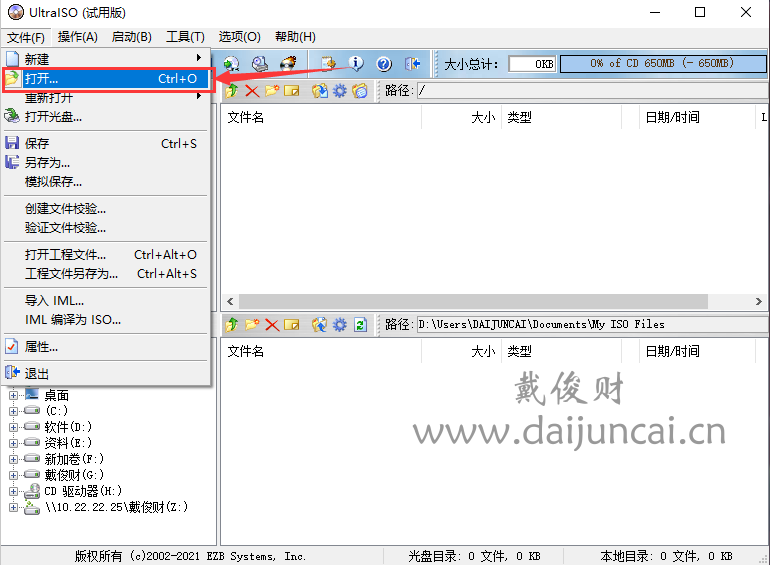The image size is (770, 565).
Task: Select 软件(D:) drive in tree
Action: 68,427
